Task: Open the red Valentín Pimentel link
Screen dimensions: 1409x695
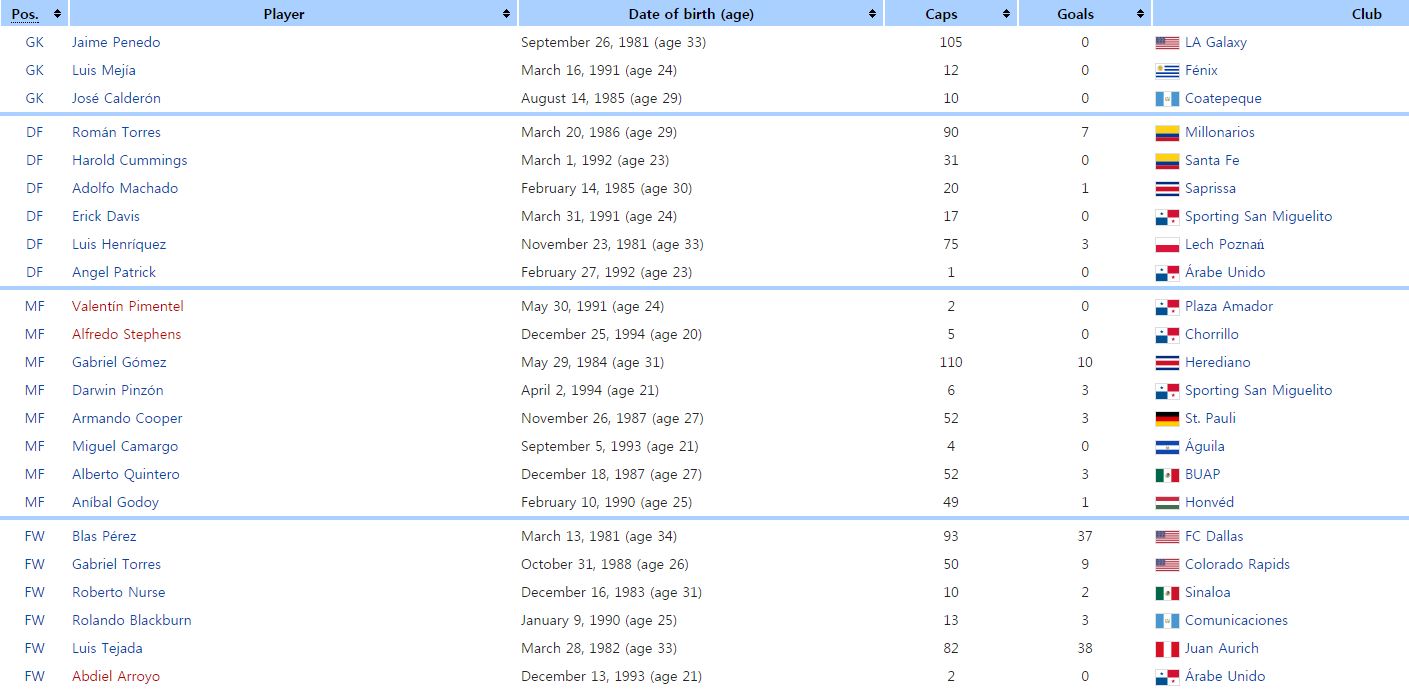Action: (128, 307)
